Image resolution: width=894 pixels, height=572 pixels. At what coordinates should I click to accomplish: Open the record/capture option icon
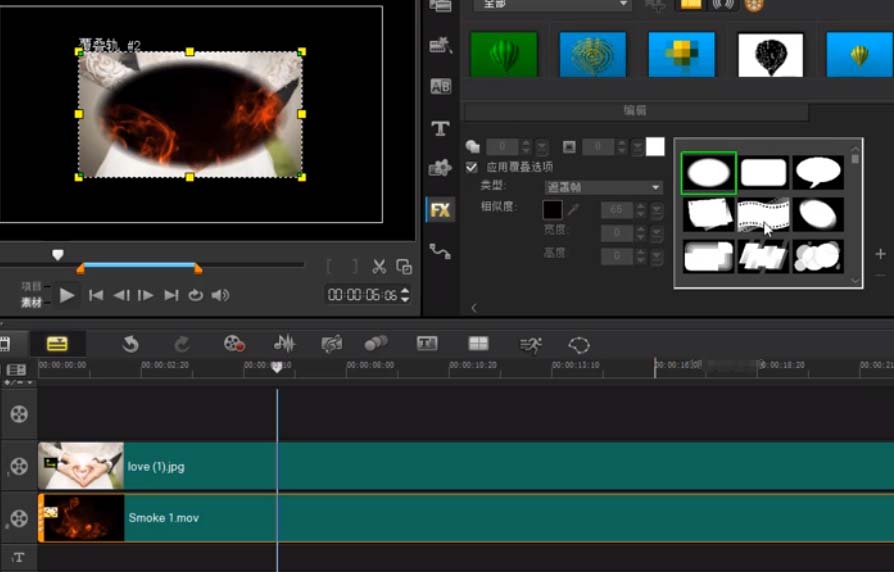pyautogui.click(x=234, y=344)
